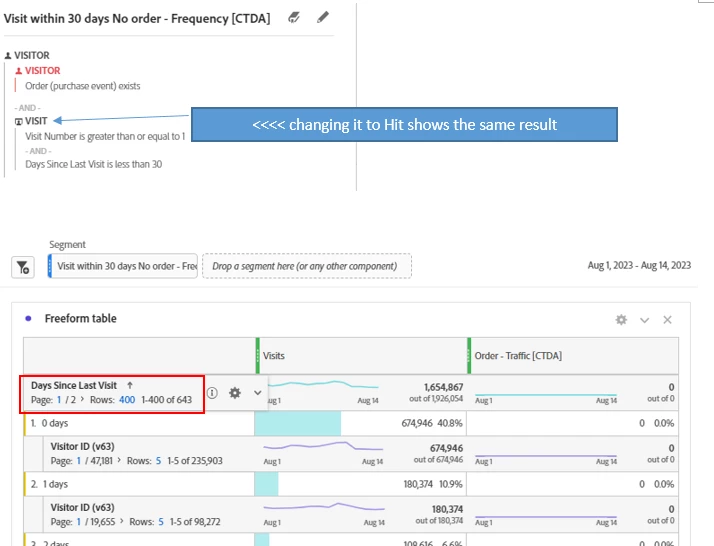This screenshot has height=546, width=714.
Task: Go to next page of Days Since Last Visit
Action: coord(82,399)
